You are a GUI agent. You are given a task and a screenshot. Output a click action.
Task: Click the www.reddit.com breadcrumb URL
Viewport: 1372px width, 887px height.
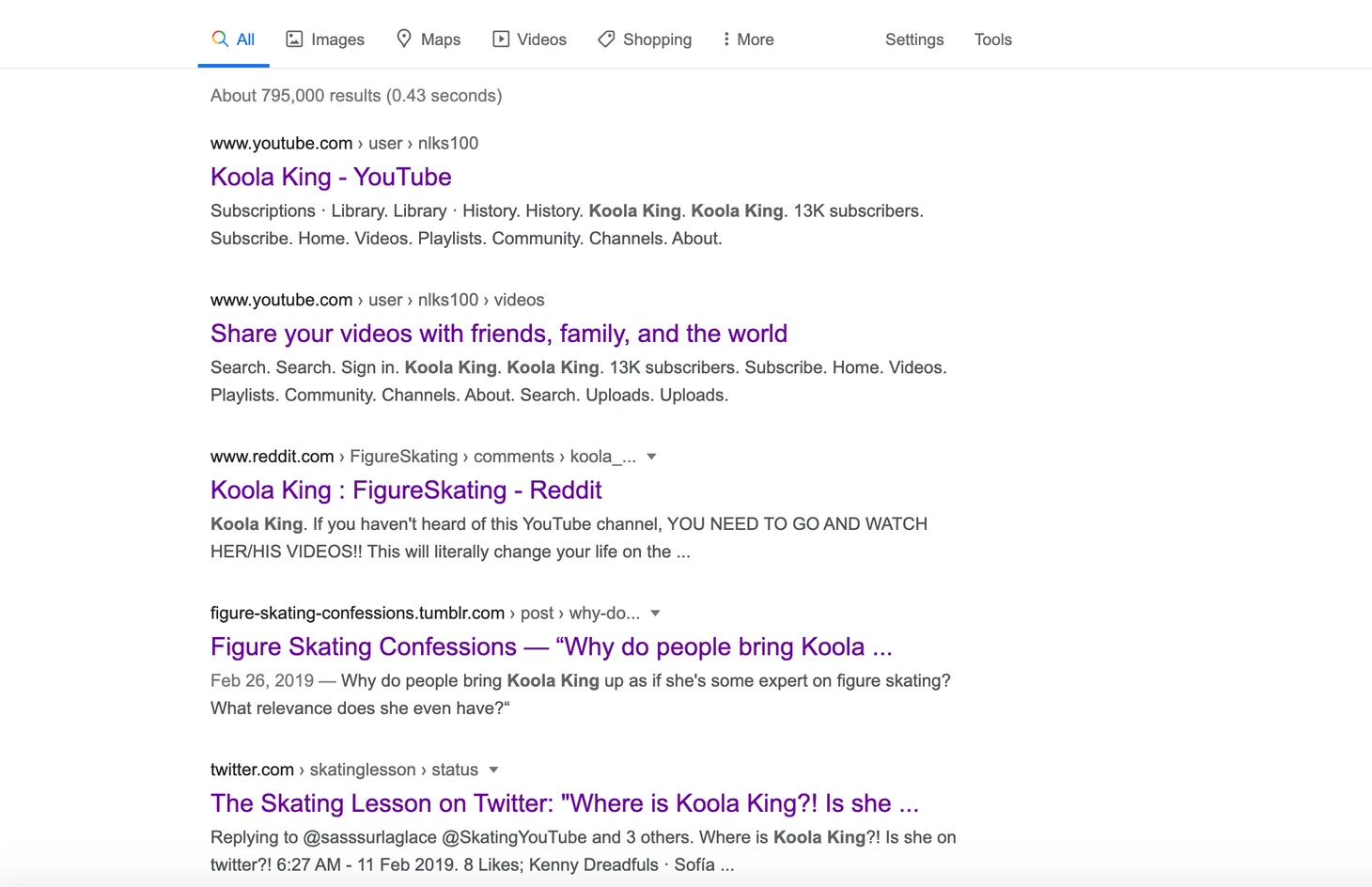(x=273, y=457)
